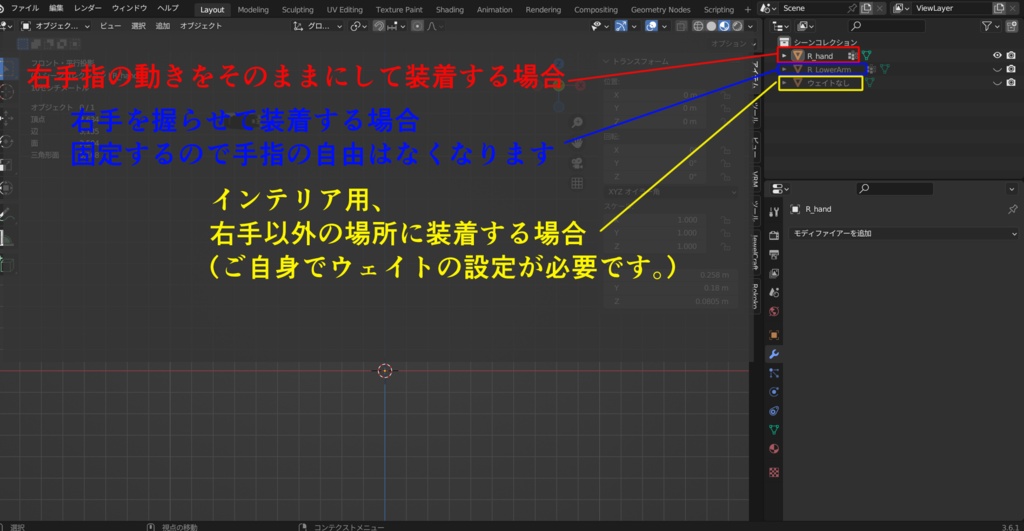Switch to wireframe viewport shading

coord(698,26)
